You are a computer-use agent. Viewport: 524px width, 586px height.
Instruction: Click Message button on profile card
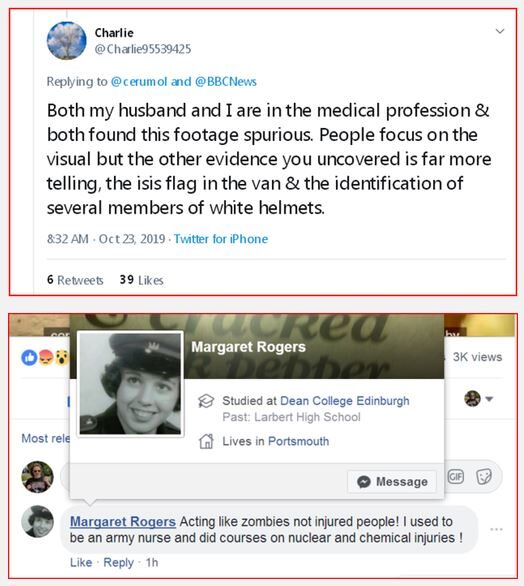tap(392, 481)
